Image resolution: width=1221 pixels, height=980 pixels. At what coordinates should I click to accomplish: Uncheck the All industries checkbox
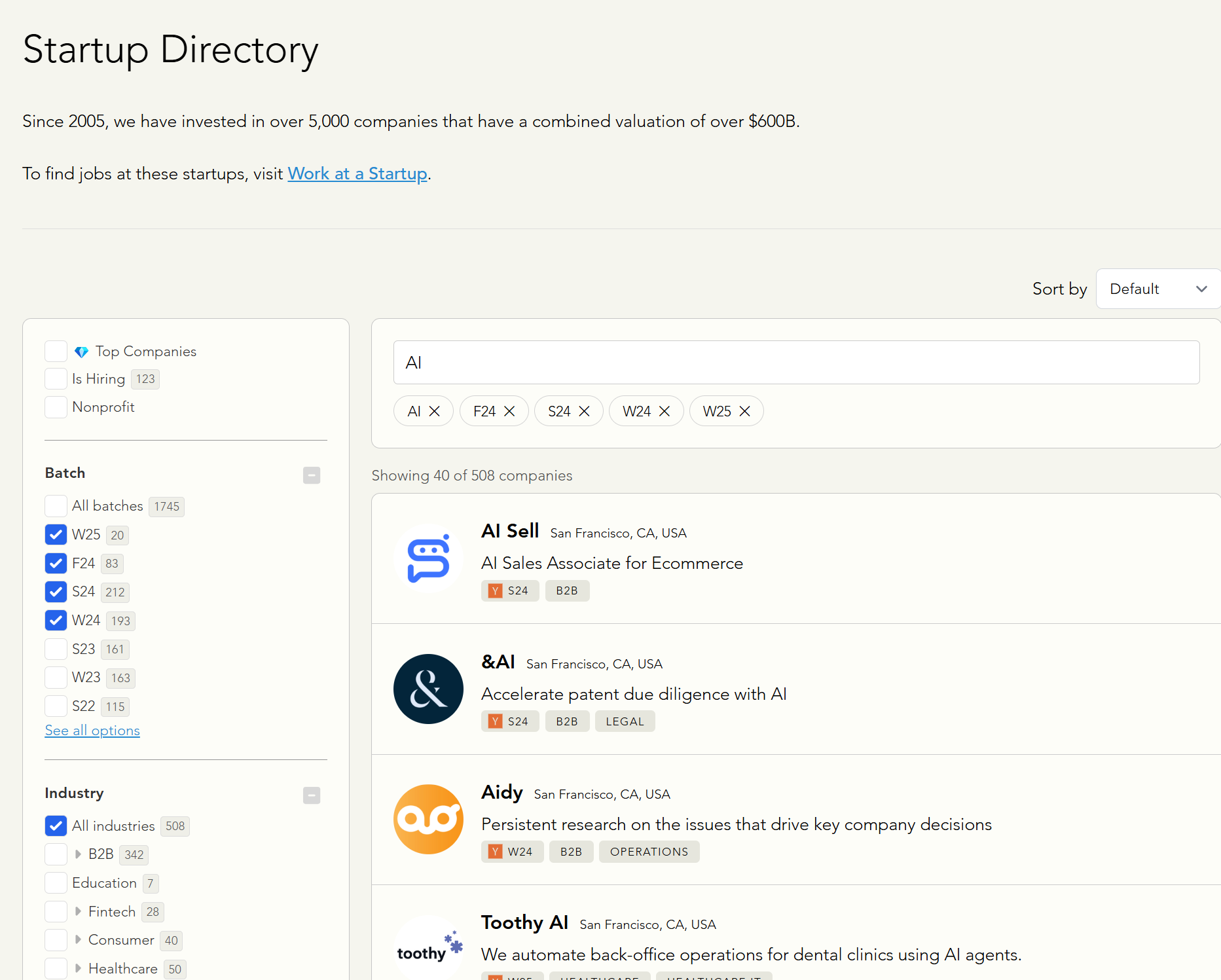point(56,826)
